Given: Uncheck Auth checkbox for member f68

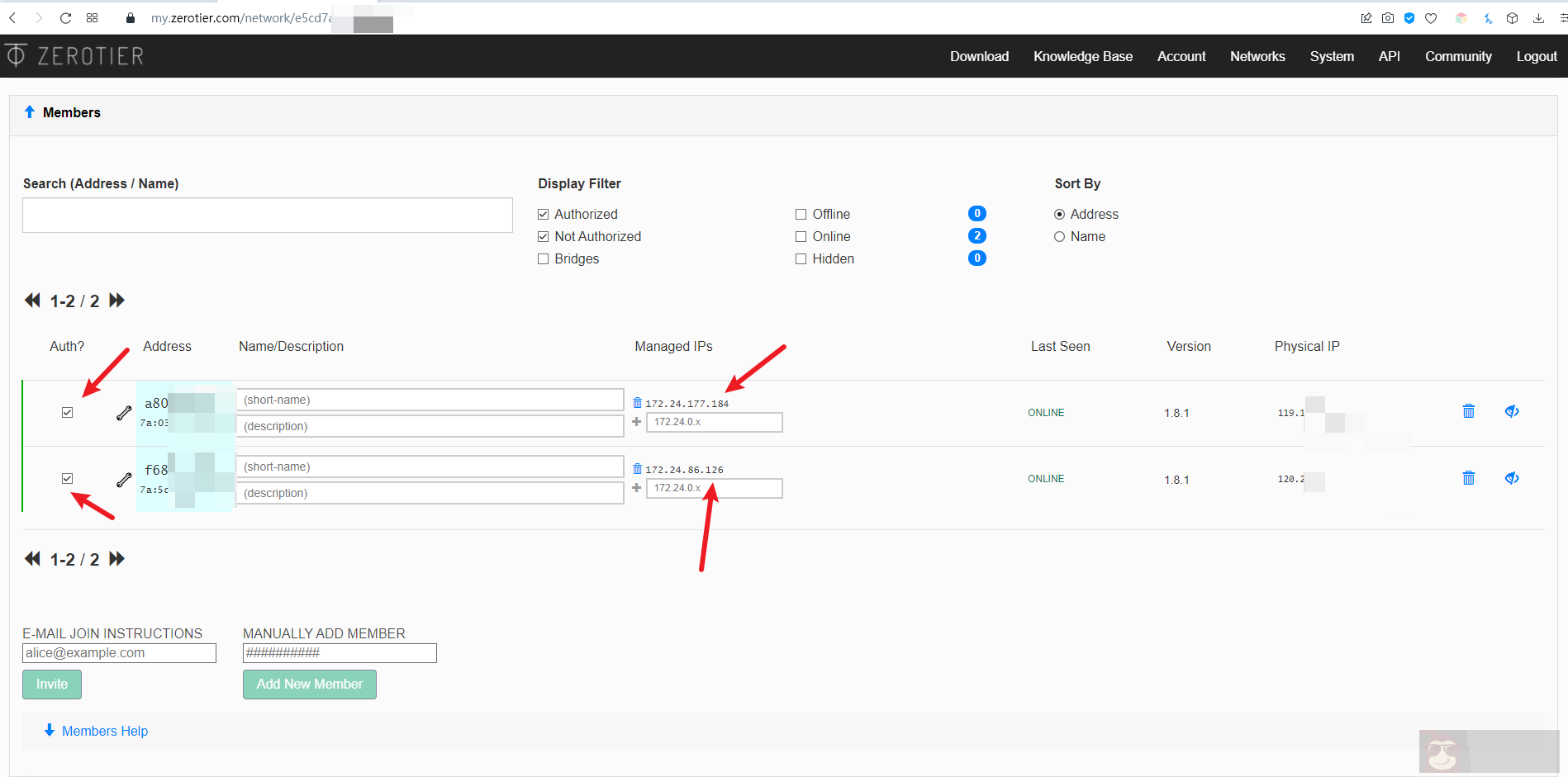Looking at the screenshot, I should pos(68,479).
